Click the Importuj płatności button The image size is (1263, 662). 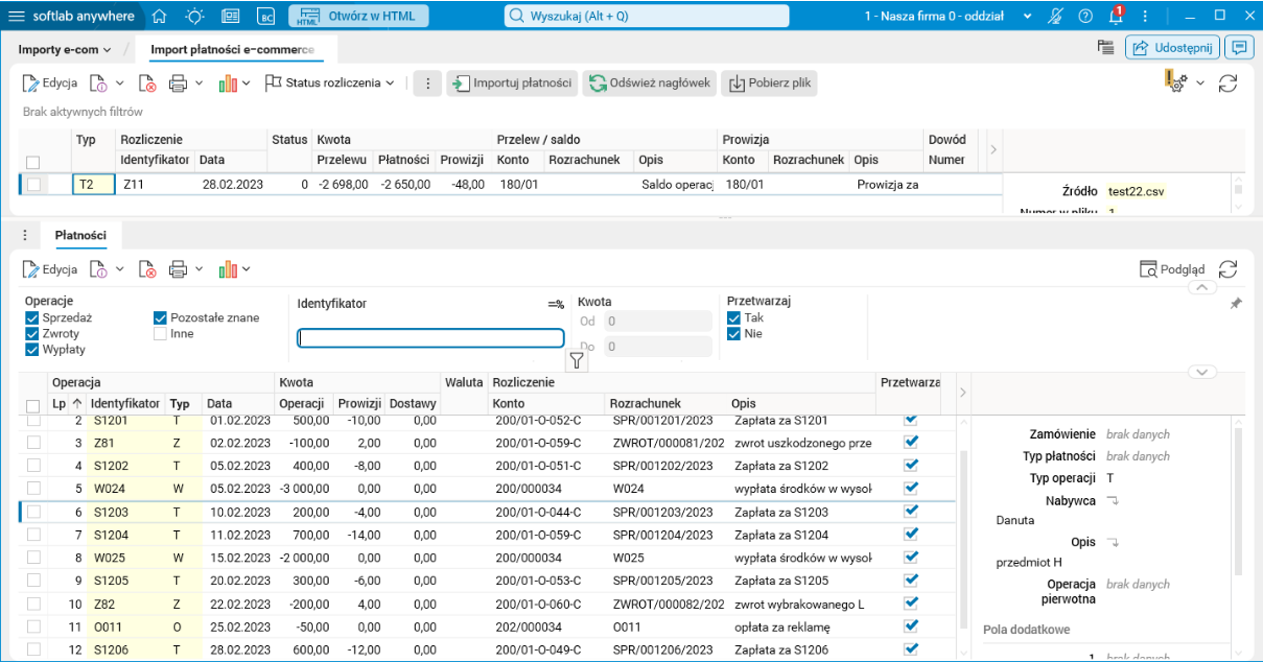[x=511, y=83]
